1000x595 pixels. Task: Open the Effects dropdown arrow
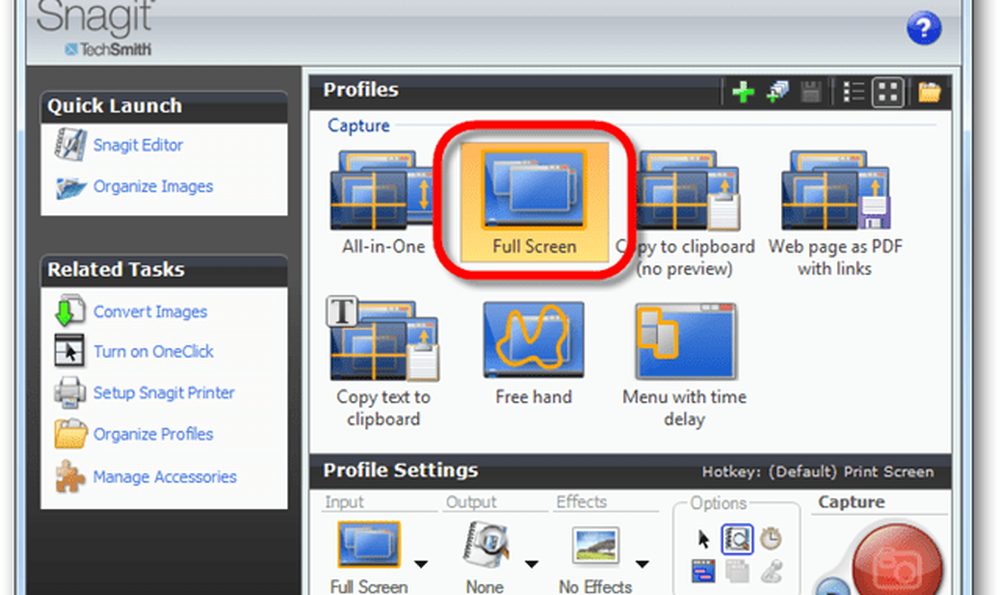[x=642, y=564]
